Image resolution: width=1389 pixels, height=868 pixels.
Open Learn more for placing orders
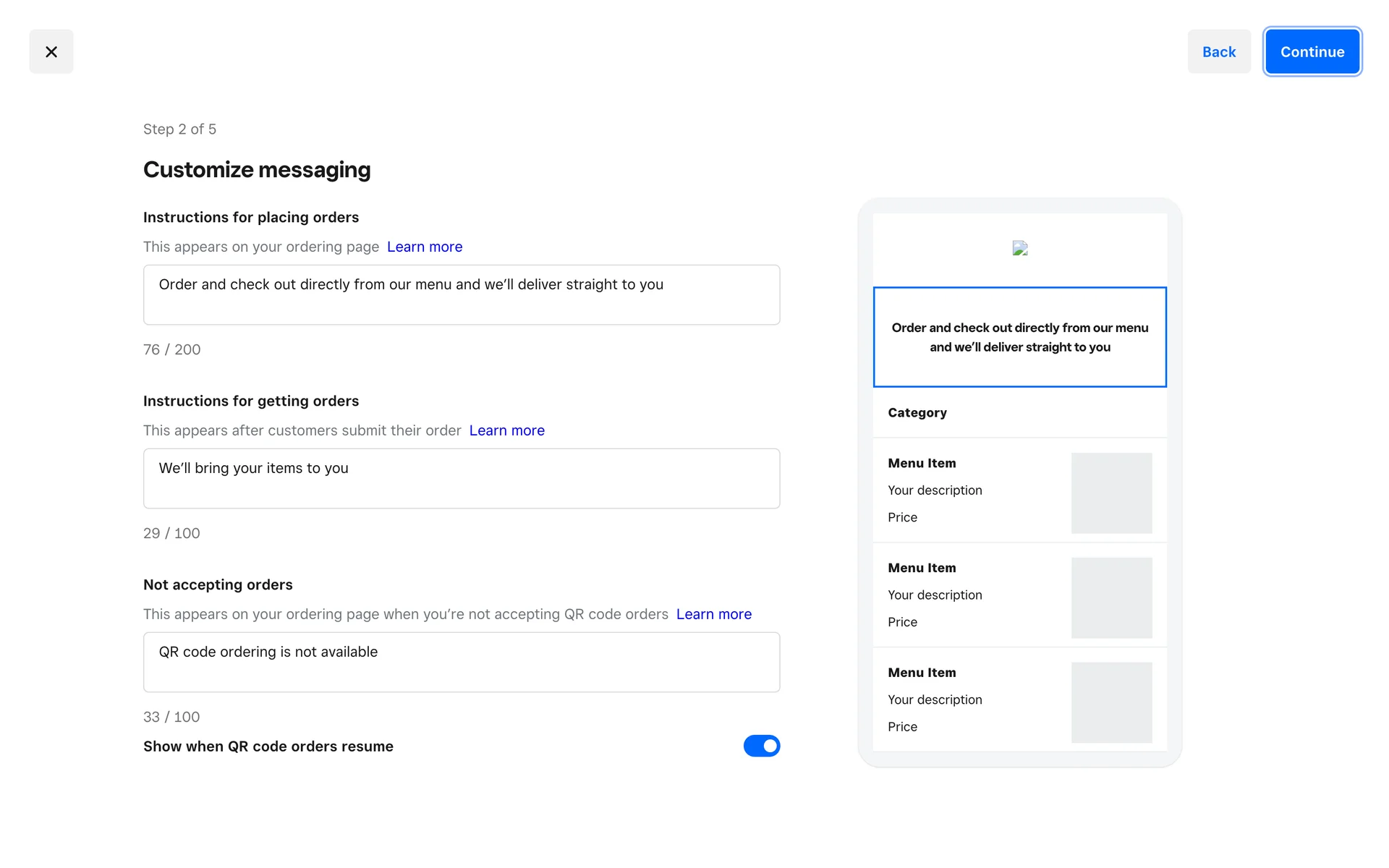(x=425, y=247)
